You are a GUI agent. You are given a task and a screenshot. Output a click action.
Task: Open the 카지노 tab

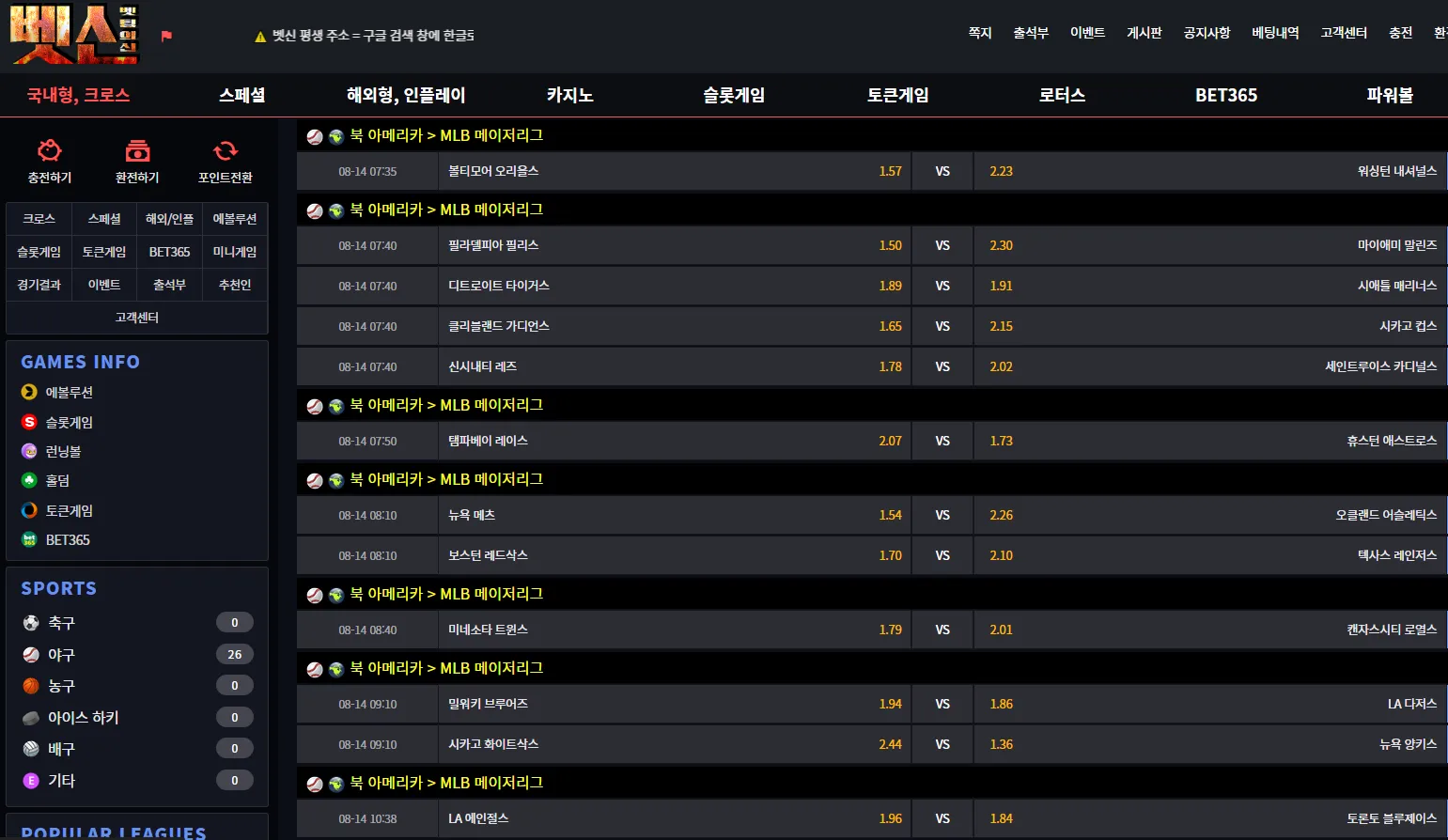[x=570, y=95]
